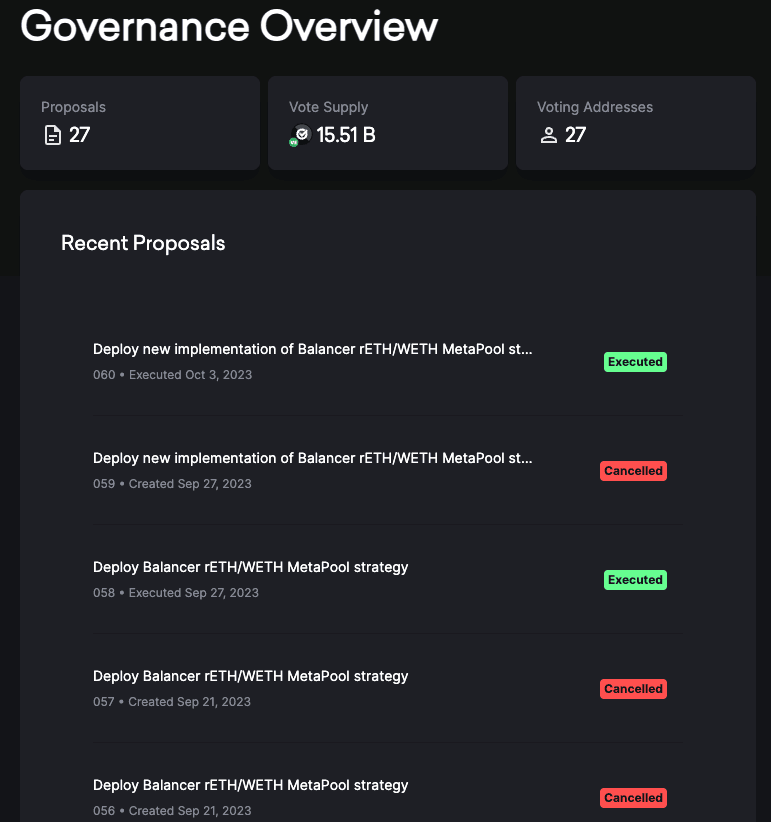
Task: Click the Executed badge on proposal 060
Action: point(634,362)
